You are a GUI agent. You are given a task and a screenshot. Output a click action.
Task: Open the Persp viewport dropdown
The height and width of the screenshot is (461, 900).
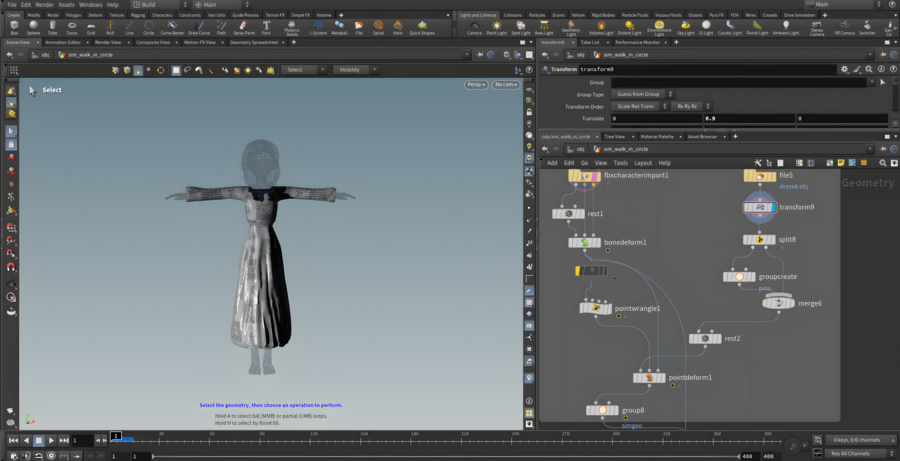click(476, 85)
